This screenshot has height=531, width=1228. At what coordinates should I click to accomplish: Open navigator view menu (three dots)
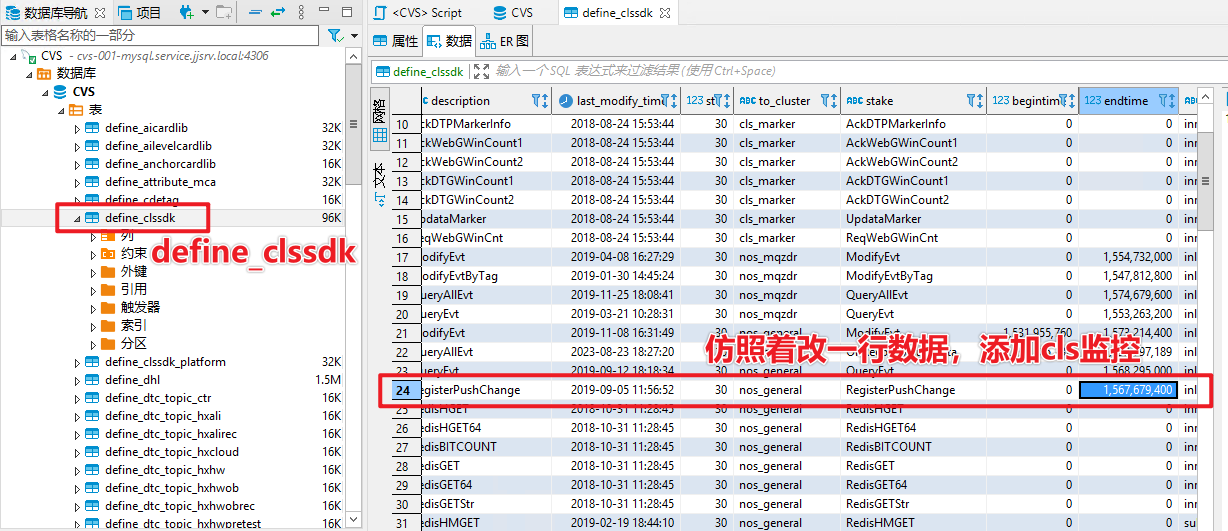click(301, 12)
